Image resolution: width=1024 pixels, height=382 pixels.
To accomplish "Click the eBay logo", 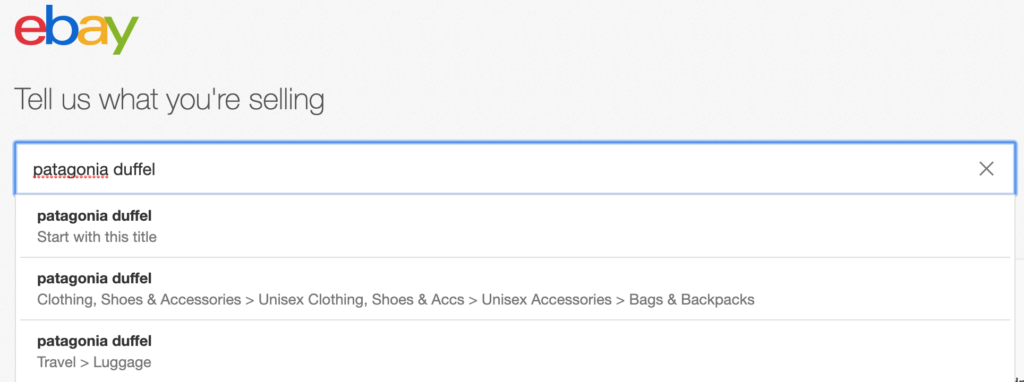I will (76, 29).
